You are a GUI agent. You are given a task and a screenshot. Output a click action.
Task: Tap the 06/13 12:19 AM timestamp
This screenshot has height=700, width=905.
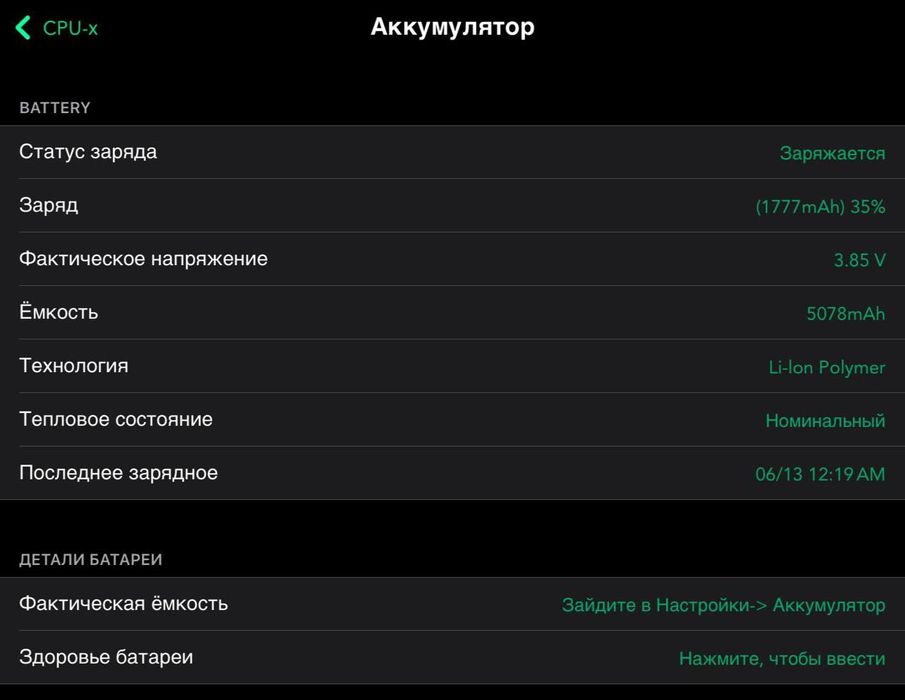pyautogui.click(x=820, y=474)
